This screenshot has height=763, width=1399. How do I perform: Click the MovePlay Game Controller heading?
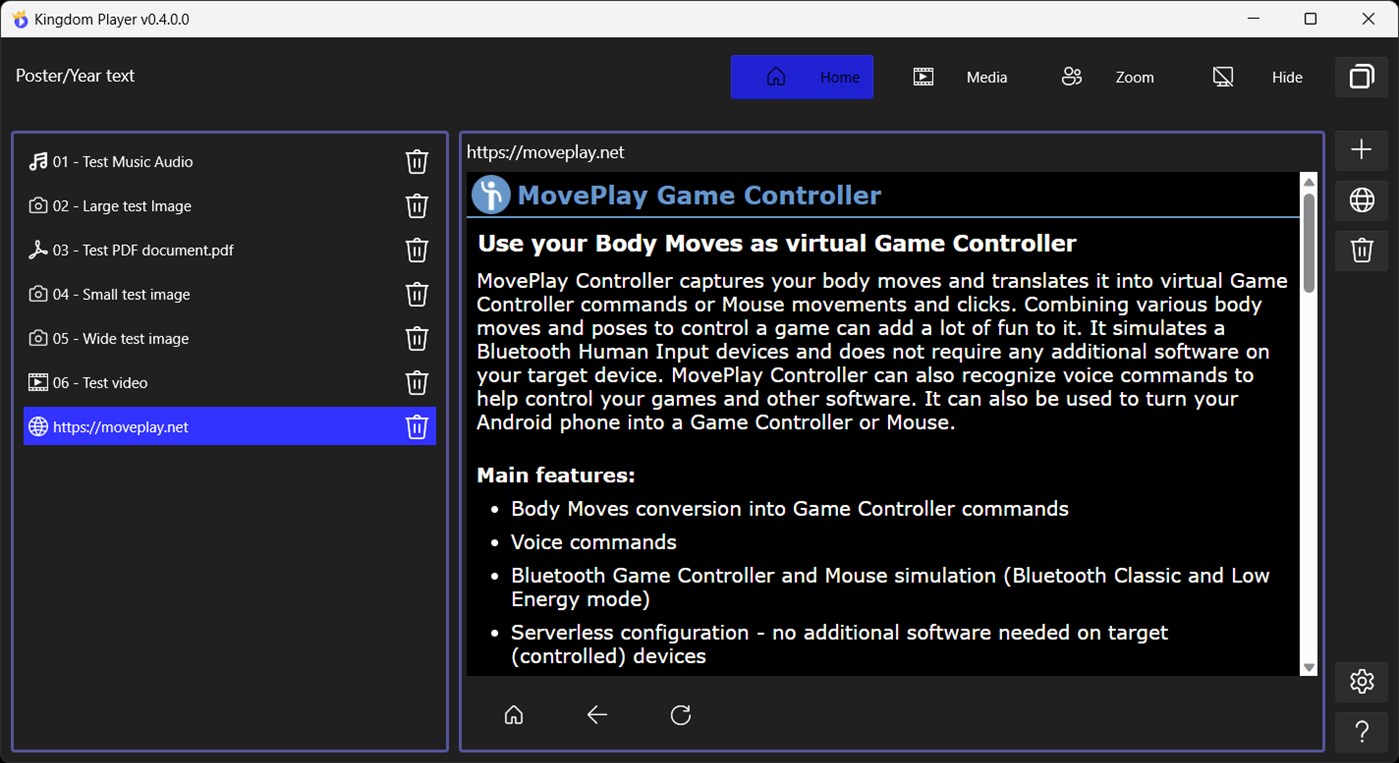pyautogui.click(x=699, y=195)
